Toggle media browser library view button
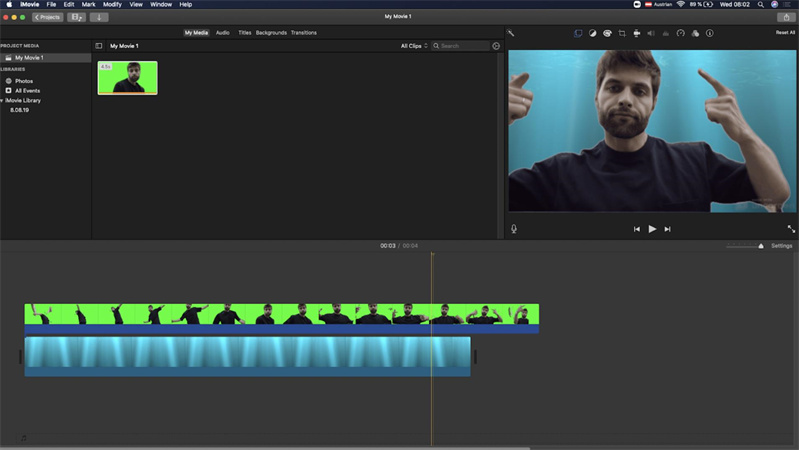The image size is (799, 450). [76, 17]
